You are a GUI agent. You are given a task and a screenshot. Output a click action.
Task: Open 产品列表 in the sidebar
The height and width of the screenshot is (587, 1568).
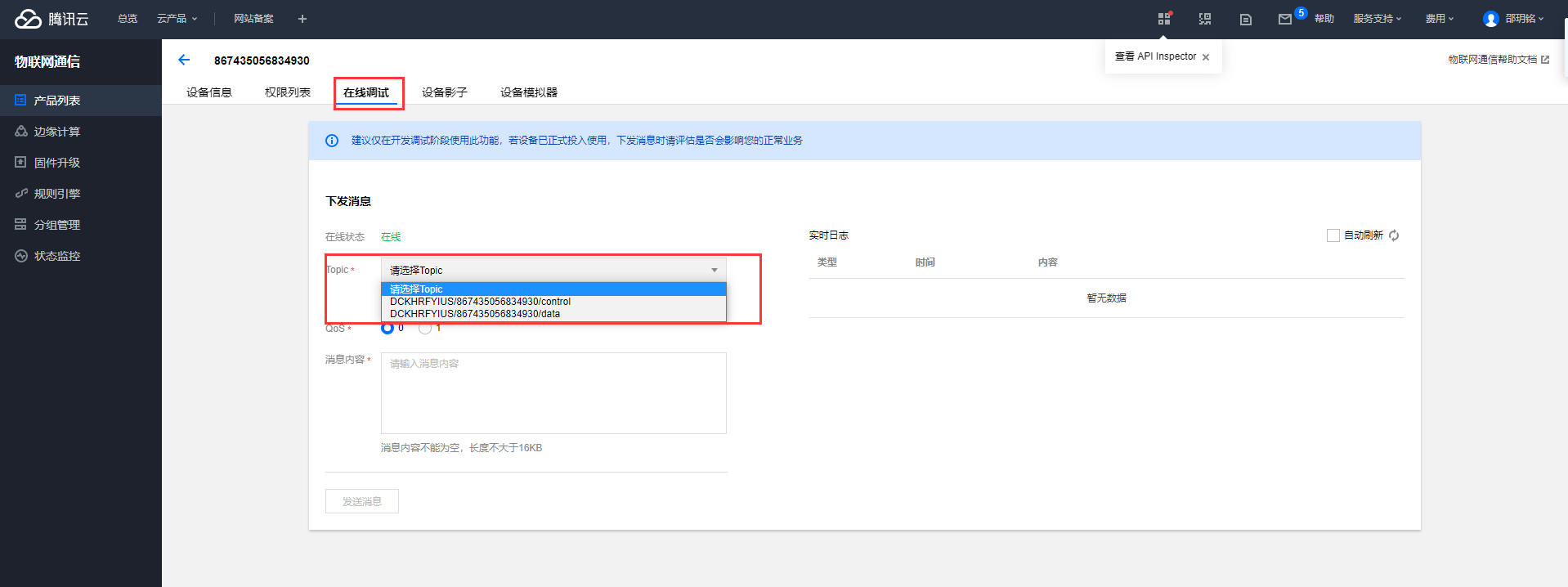81,101
